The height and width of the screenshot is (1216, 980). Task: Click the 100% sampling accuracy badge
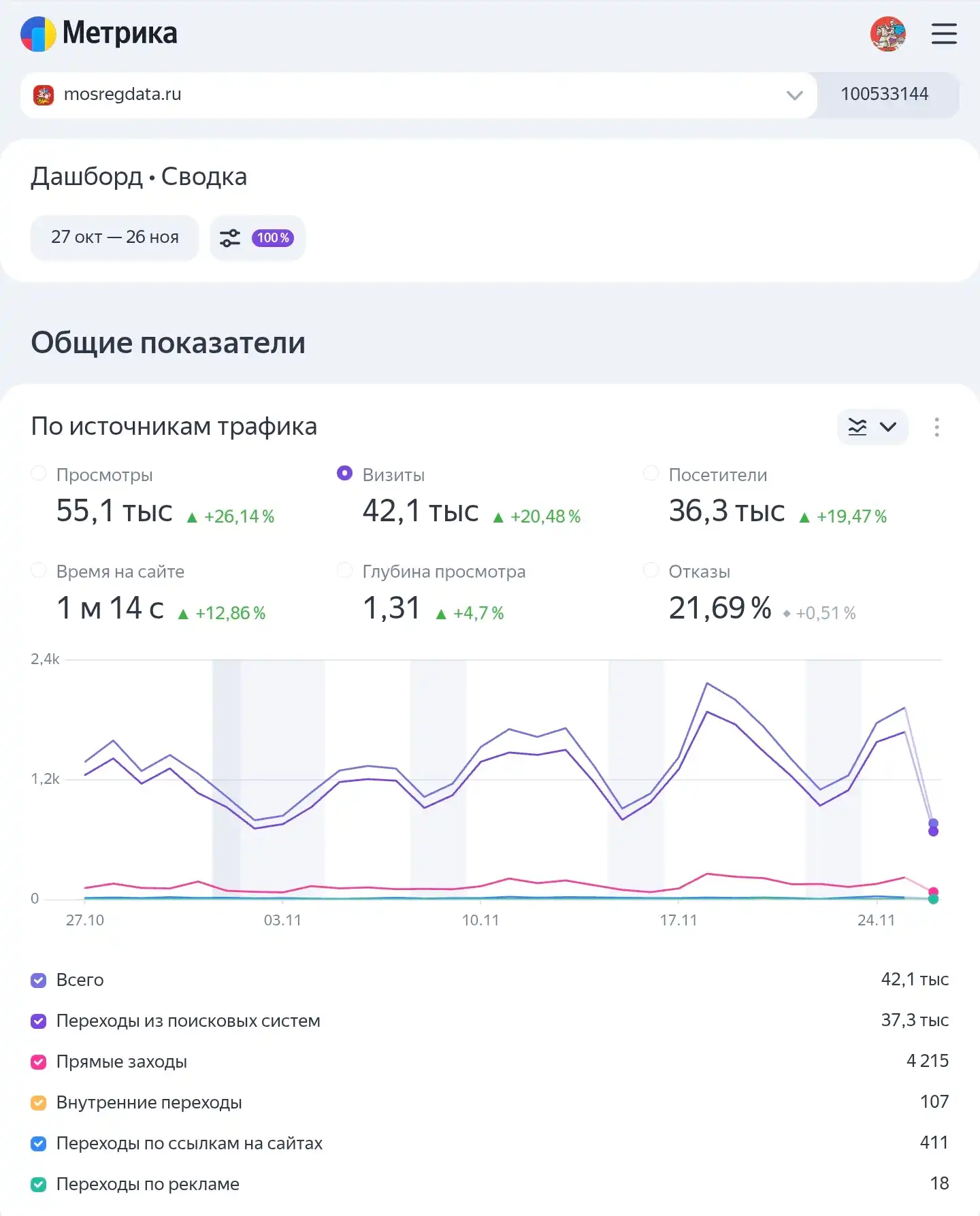point(273,238)
